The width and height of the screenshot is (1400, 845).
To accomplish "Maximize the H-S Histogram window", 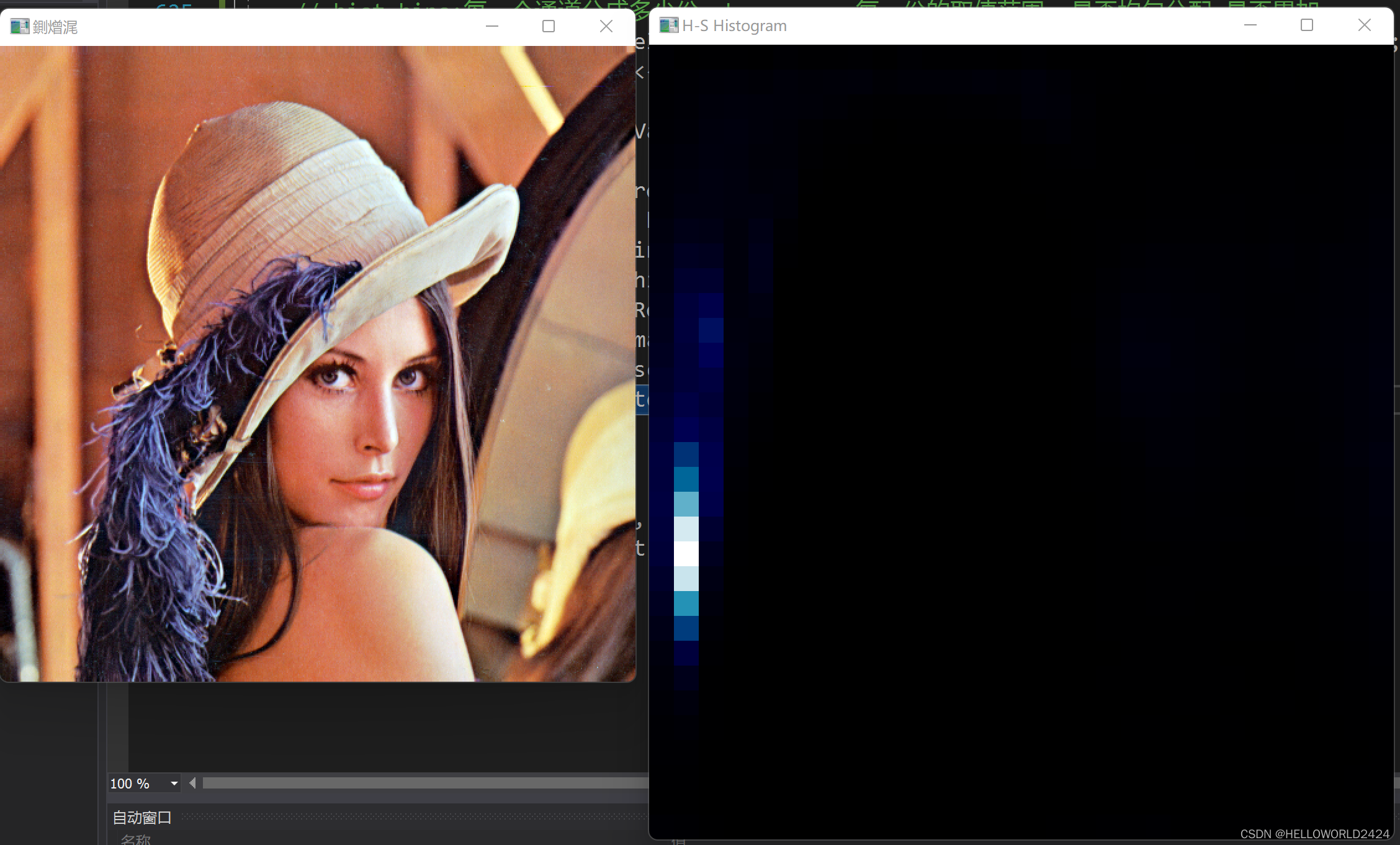I will click(x=1307, y=25).
